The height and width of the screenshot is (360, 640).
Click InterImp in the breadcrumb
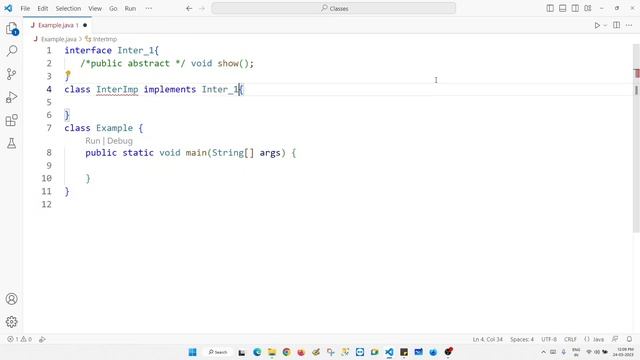click(x=105, y=39)
